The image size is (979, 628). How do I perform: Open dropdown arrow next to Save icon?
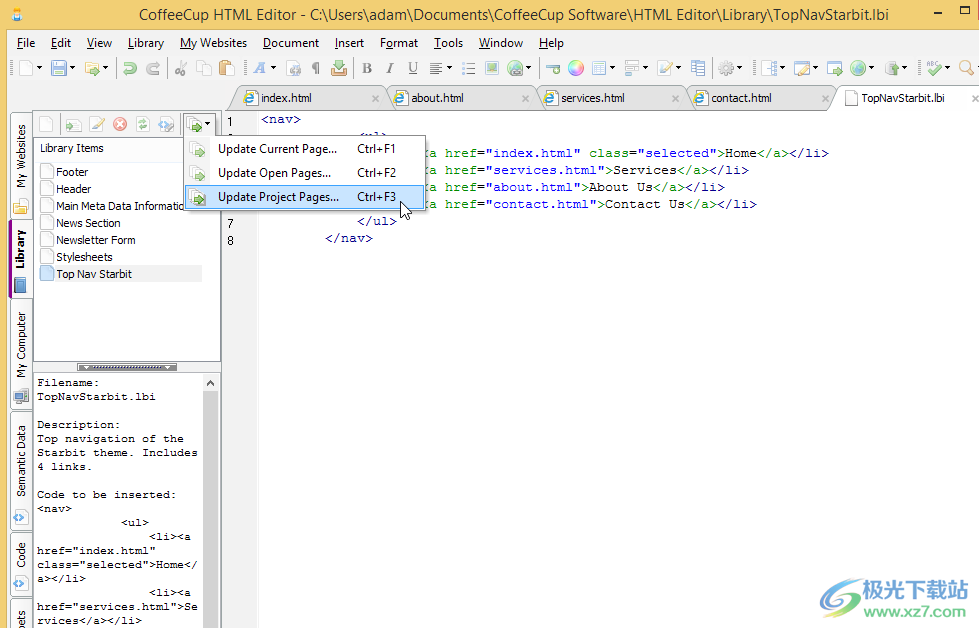click(x=72, y=68)
